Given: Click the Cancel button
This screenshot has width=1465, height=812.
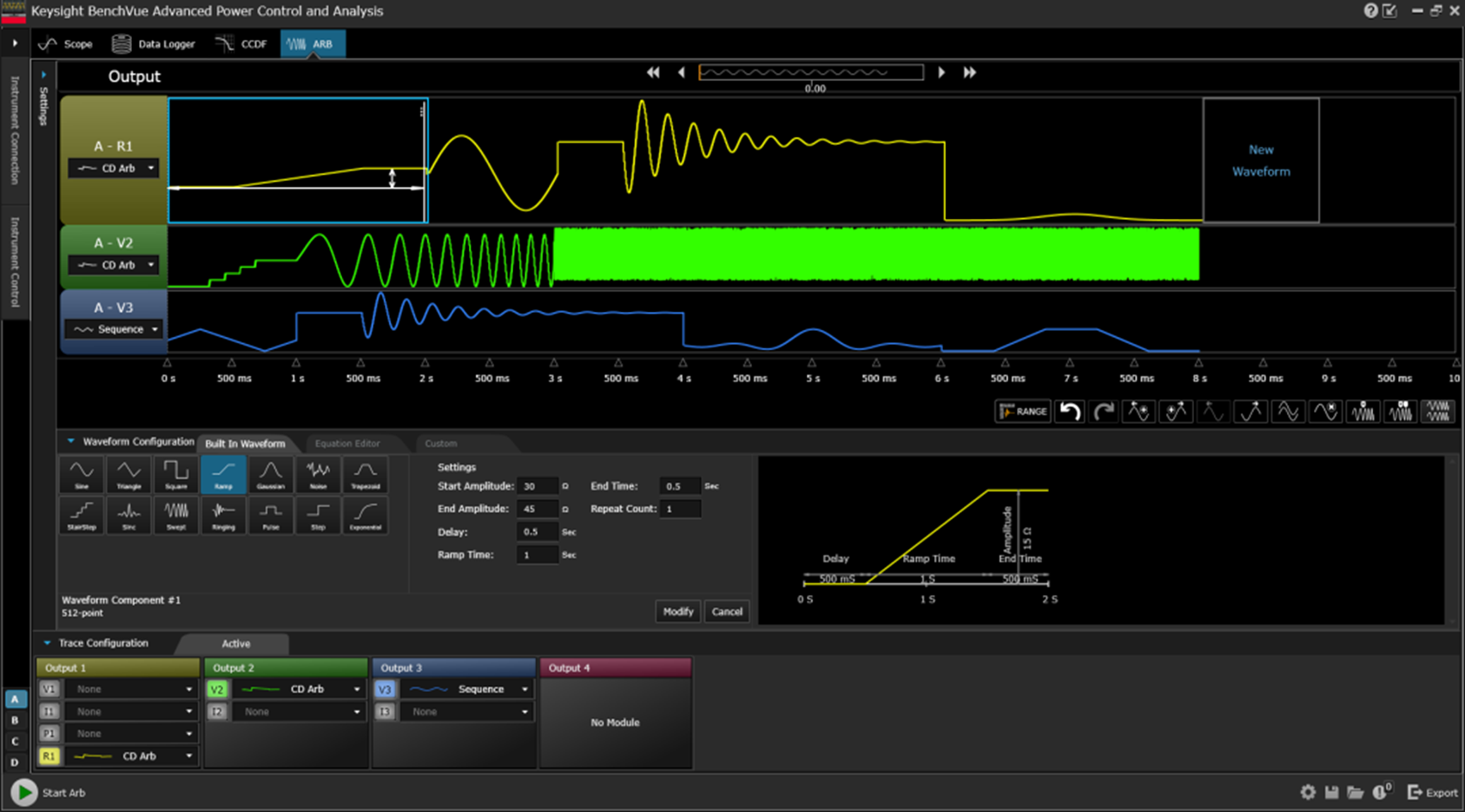Looking at the screenshot, I should point(727,611).
